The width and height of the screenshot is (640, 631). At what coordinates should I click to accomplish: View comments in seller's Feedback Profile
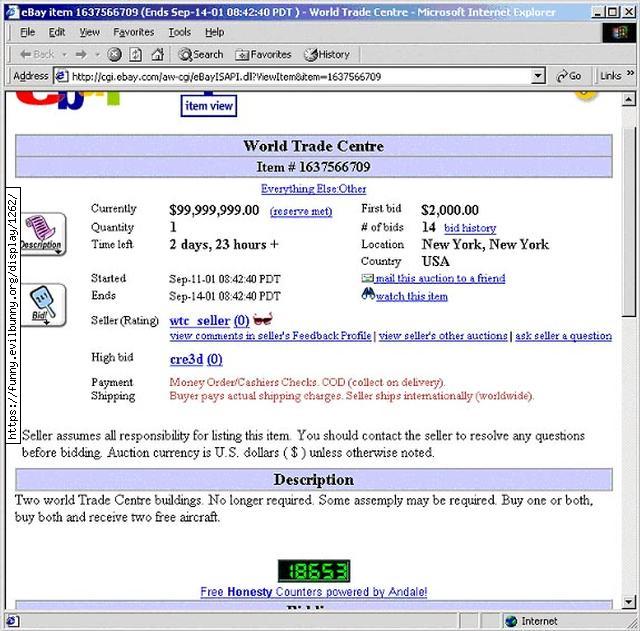[270, 336]
